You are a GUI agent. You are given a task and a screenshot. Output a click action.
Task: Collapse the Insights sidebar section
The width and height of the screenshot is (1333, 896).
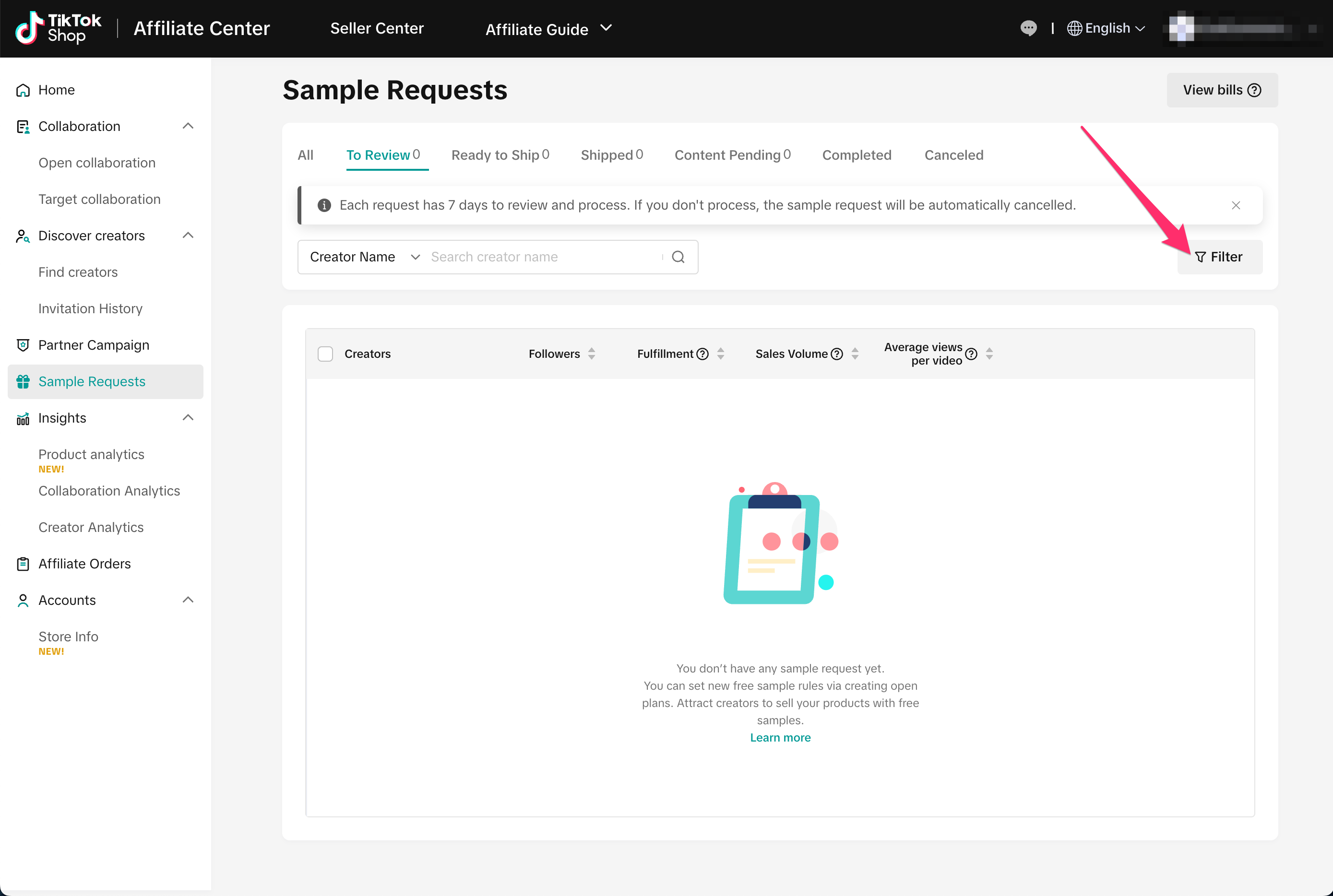coord(188,418)
